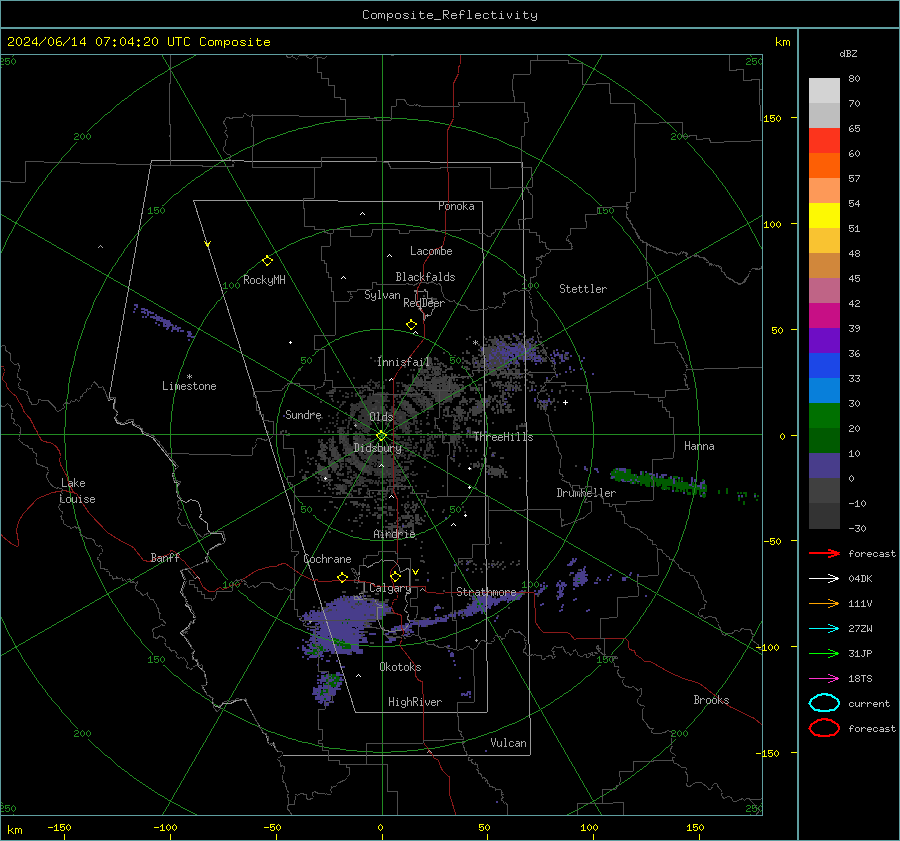
Task: Click the Sundre label
Action: click(303, 415)
